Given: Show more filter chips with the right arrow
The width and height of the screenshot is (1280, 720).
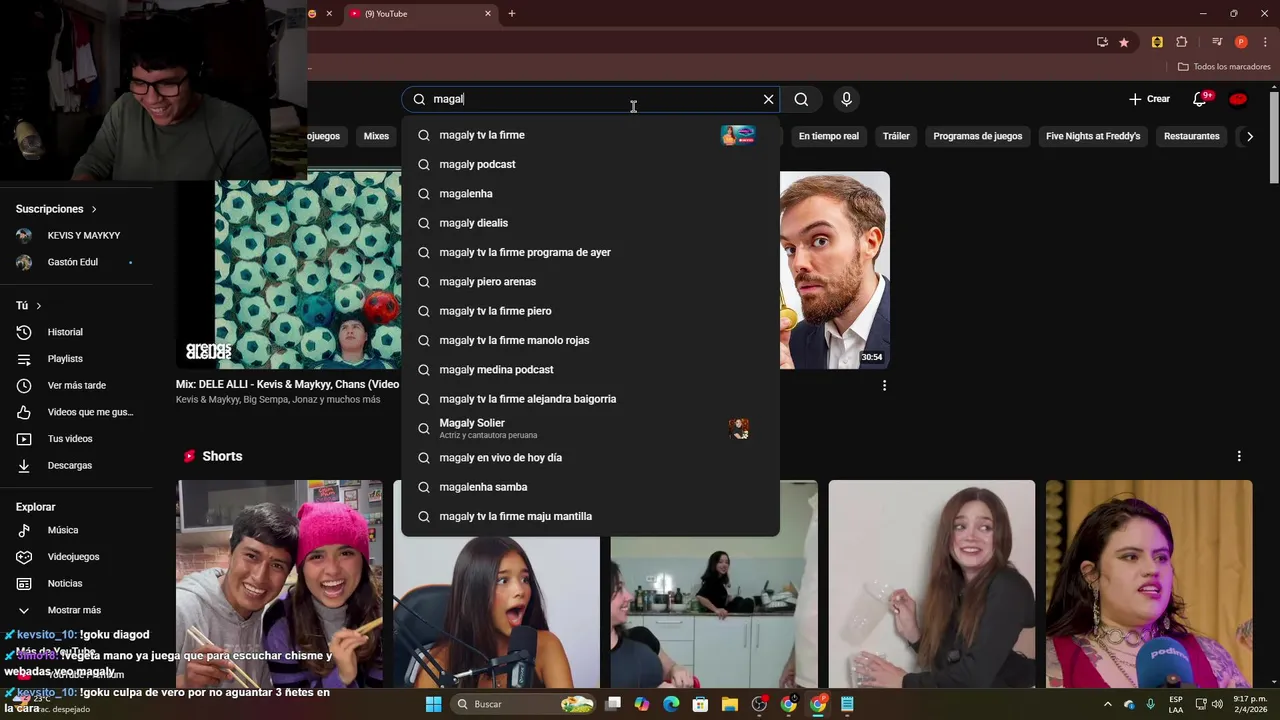Looking at the screenshot, I should tap(1249, 136).
